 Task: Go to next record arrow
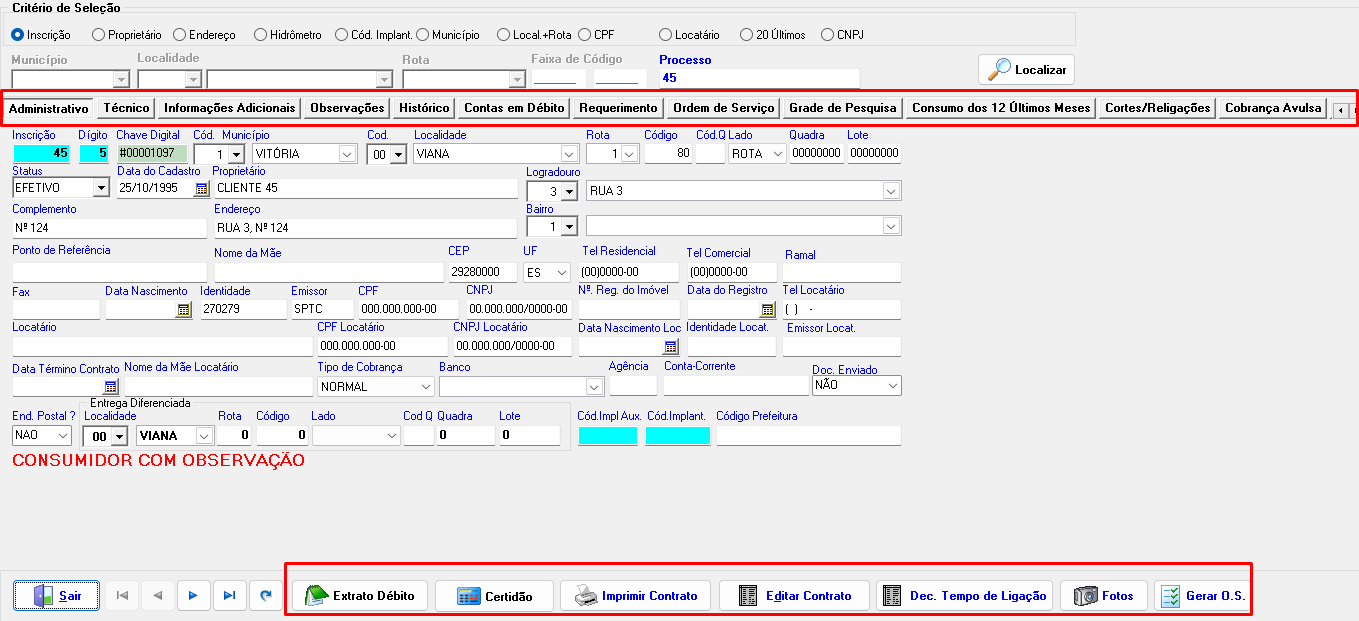click(x=193, y=596)
